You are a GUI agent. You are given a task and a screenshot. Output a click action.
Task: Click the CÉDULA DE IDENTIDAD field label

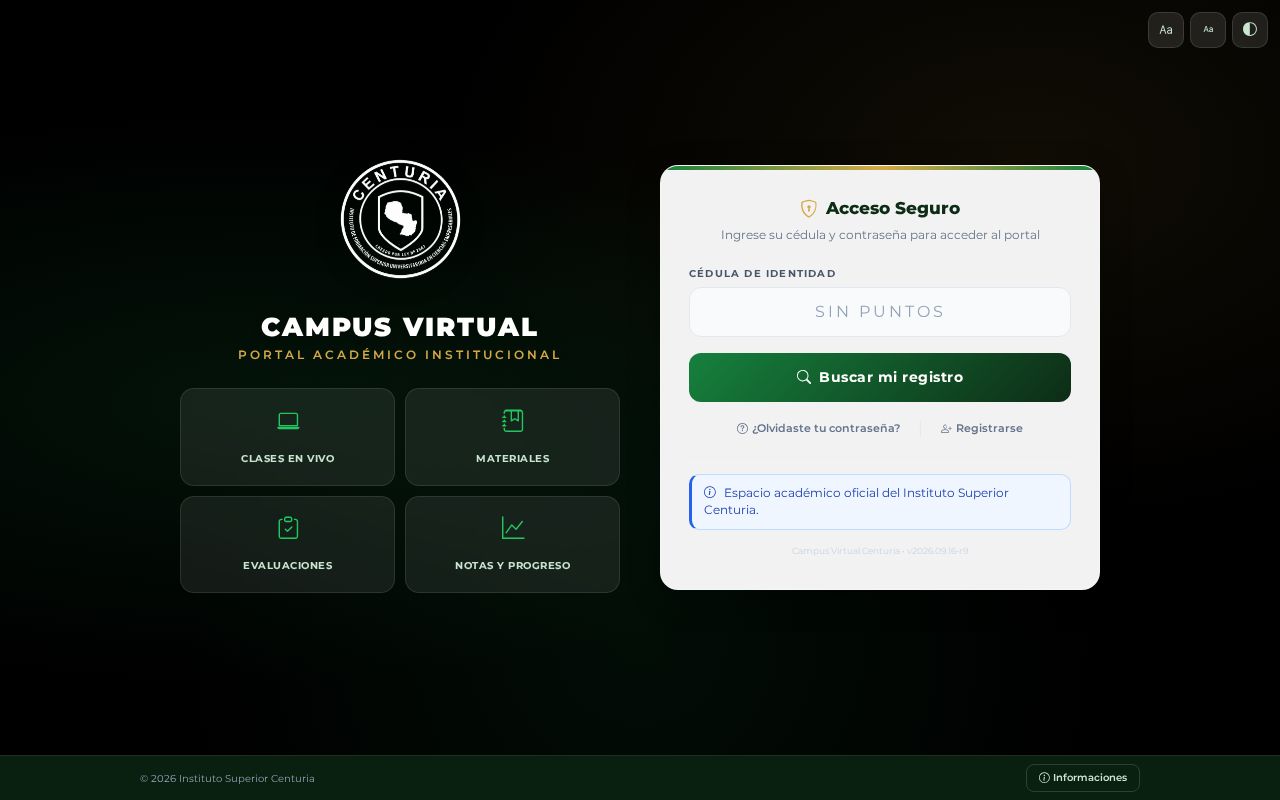[x=762, y=274]
